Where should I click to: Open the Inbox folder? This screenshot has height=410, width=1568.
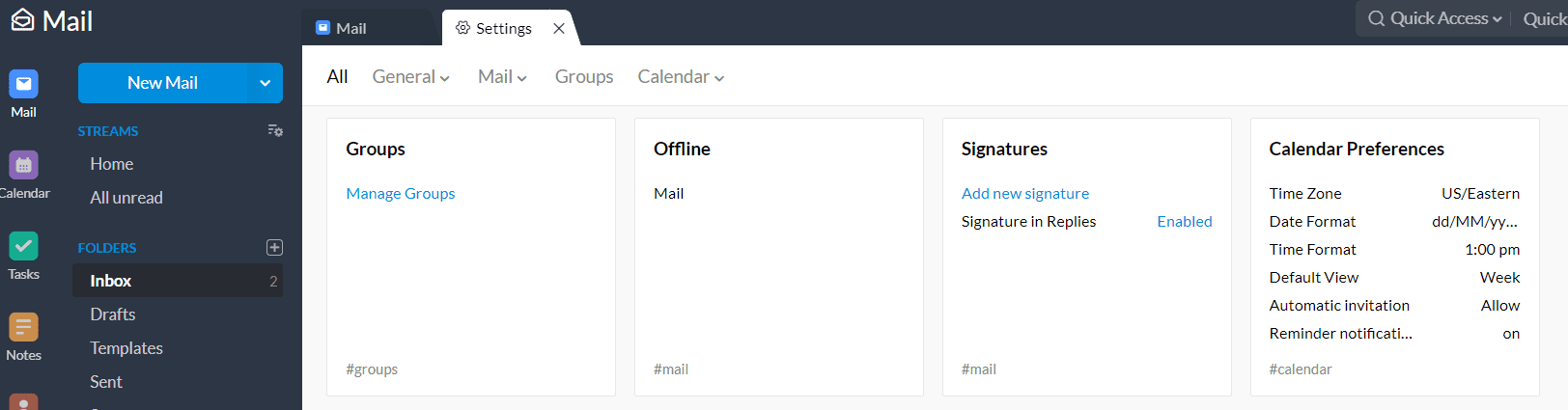coord(111,281)
